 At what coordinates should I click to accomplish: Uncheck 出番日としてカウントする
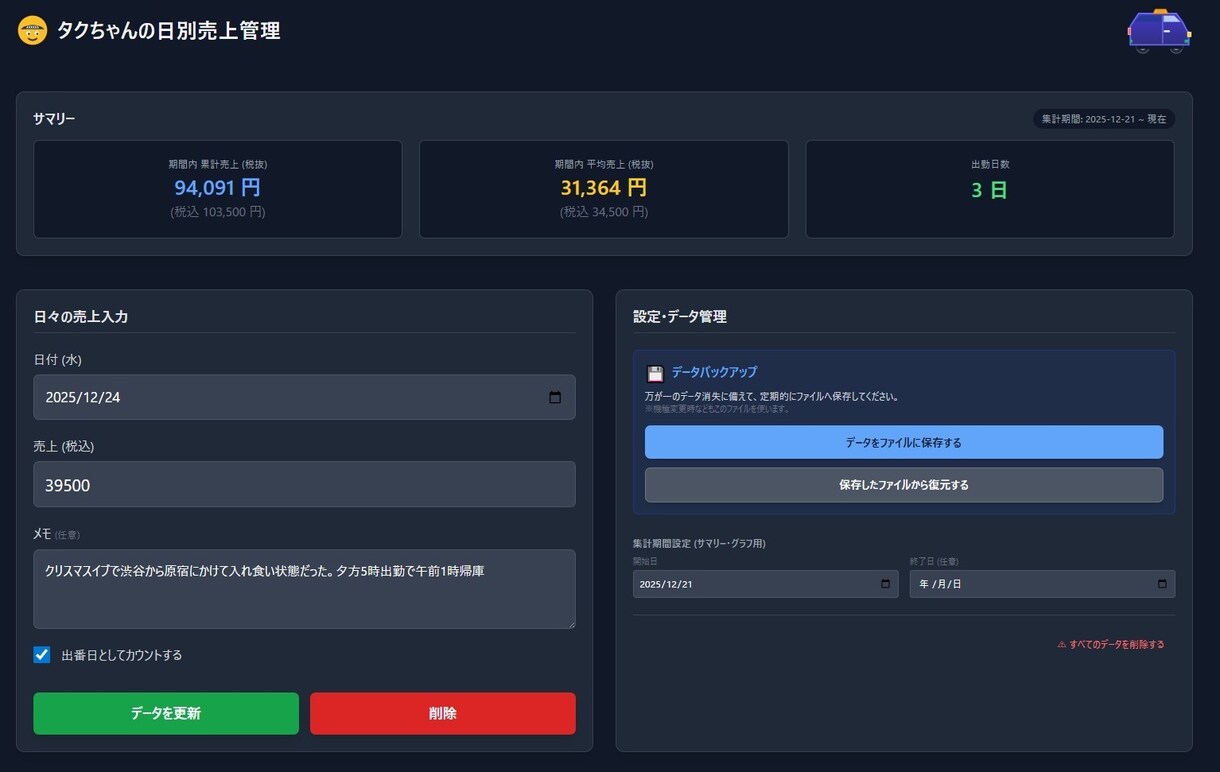[42, 654]
